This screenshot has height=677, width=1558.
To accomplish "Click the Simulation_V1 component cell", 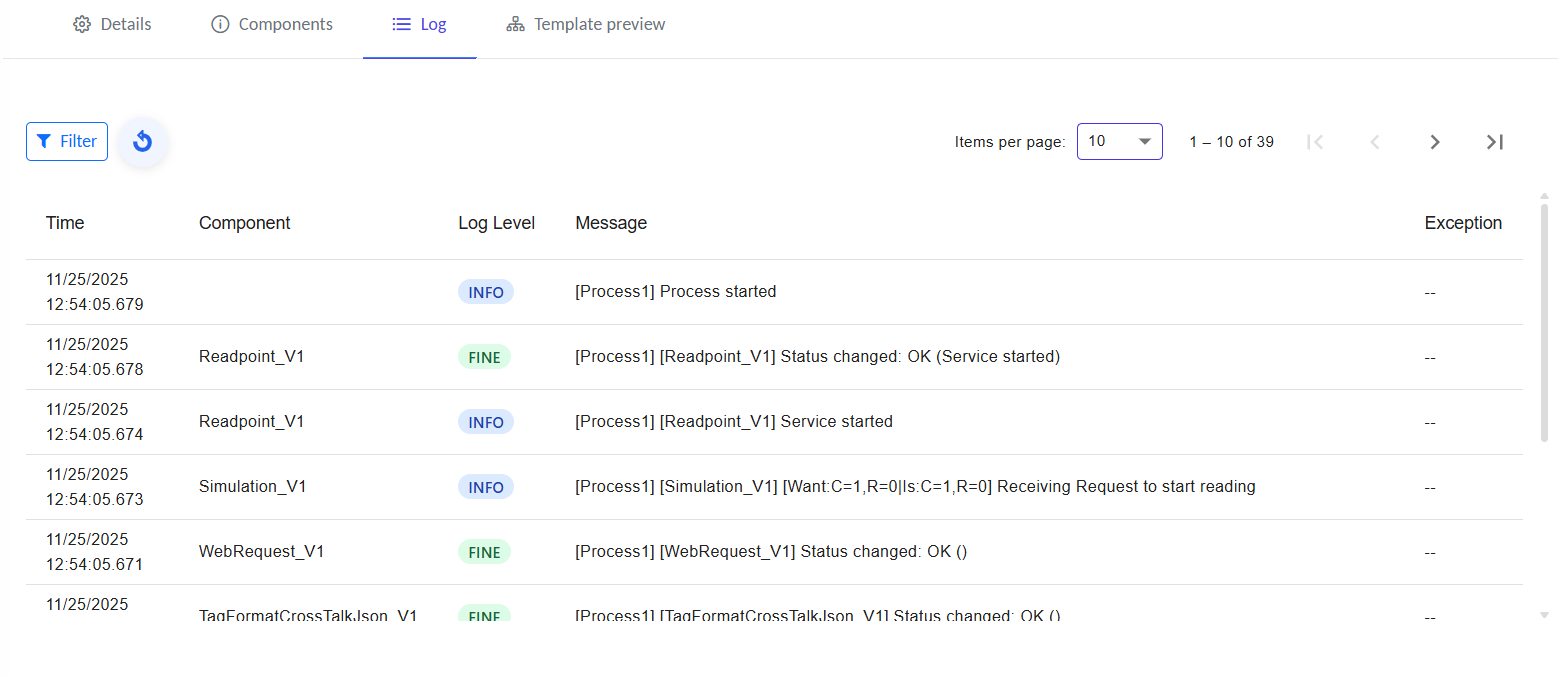I will 253,487.
